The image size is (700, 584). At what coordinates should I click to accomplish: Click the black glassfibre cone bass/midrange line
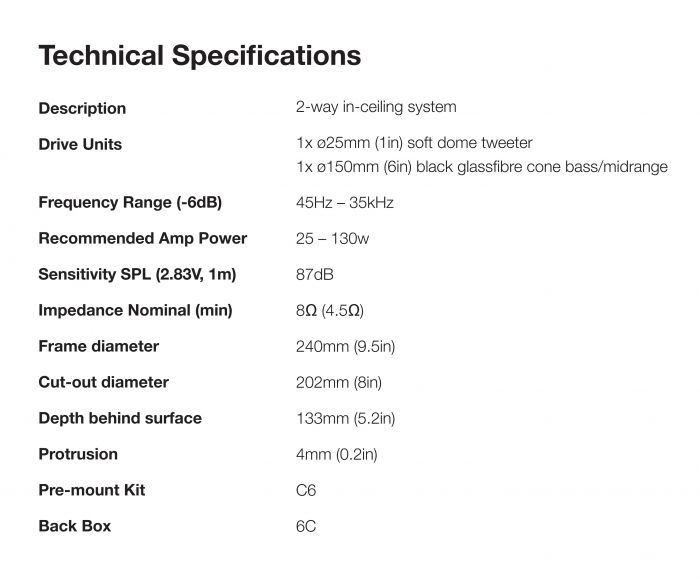click(482, 167)
